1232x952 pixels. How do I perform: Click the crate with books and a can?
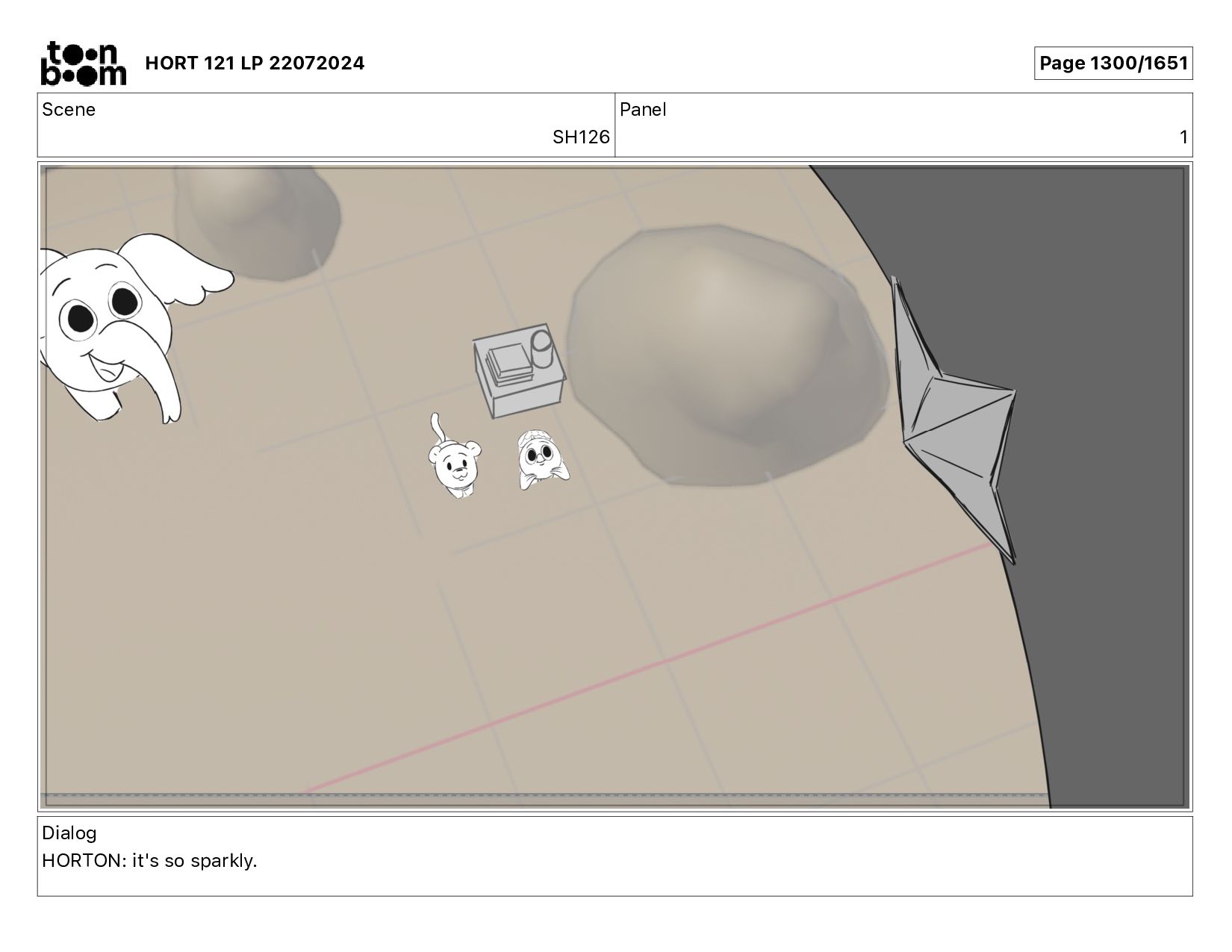[x=520, y=370]
